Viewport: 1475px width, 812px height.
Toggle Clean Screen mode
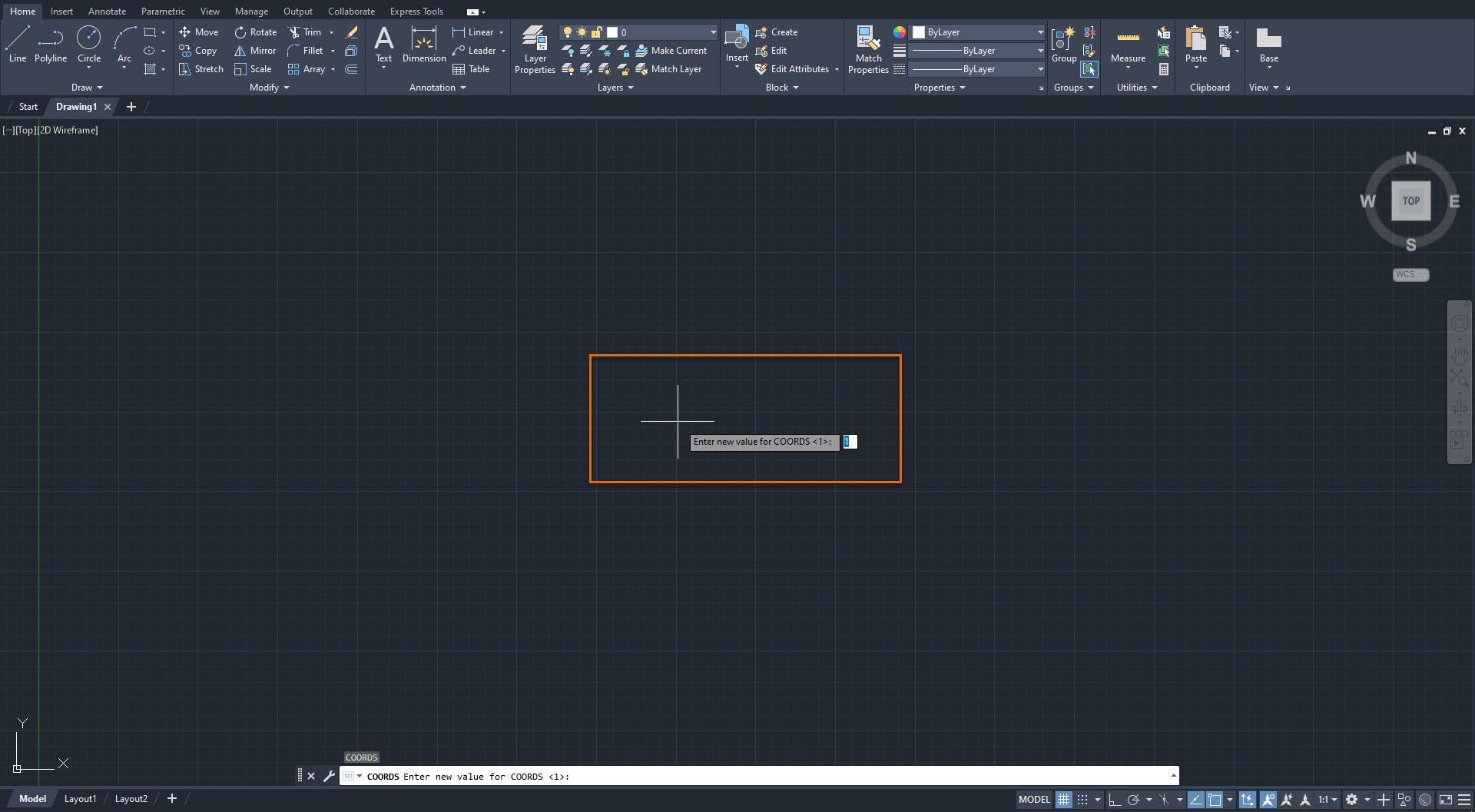click(1446, 799)
